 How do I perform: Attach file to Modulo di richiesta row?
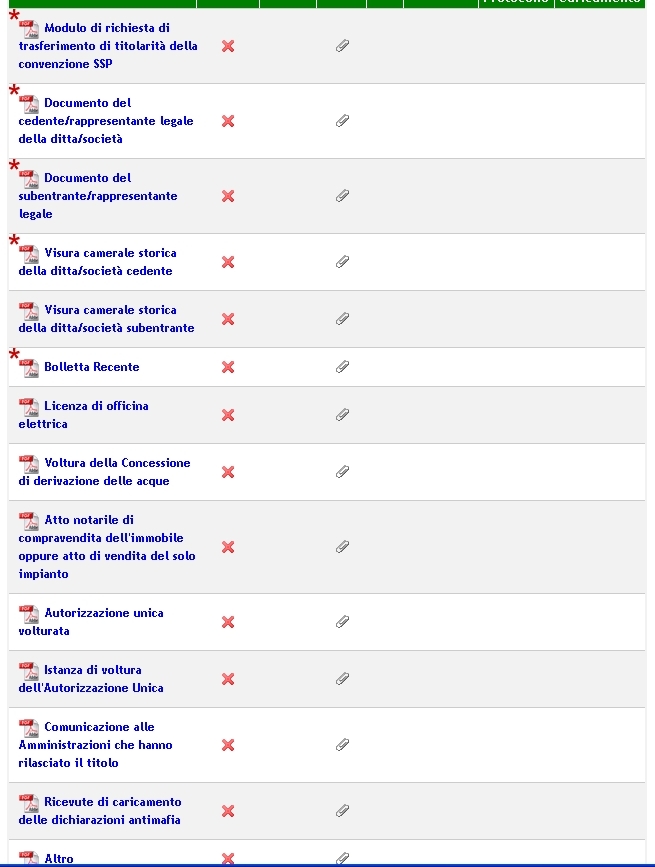pyautogui.click(x=342, y=46)
